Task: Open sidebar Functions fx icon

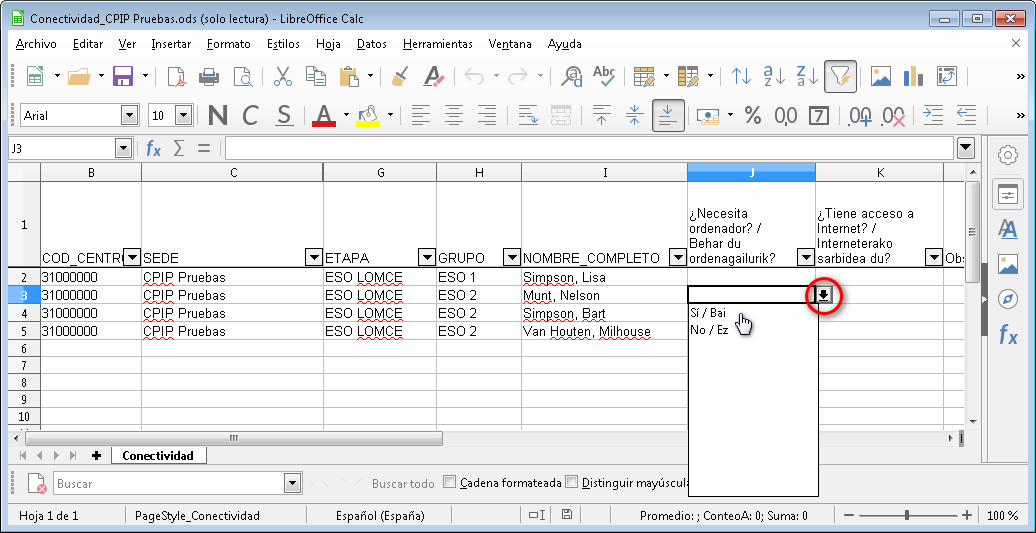Action: pos(1008,335)
